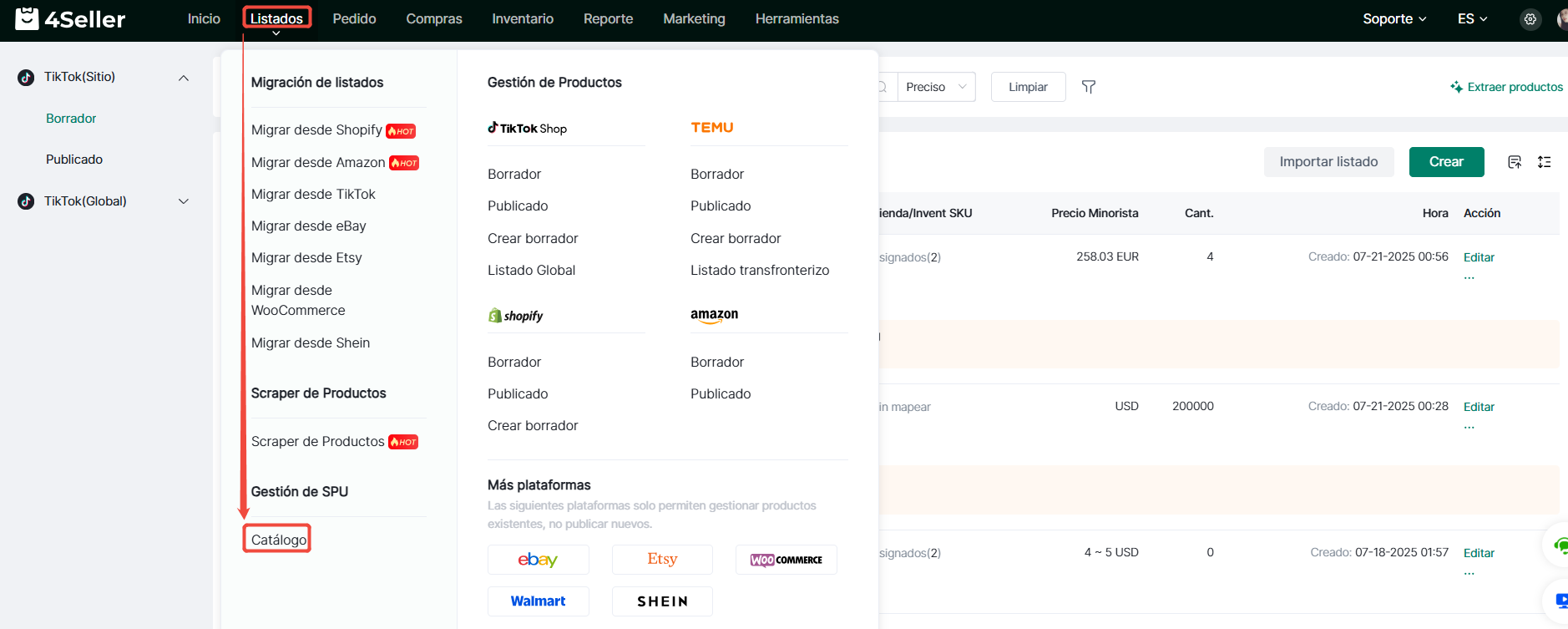Screen dimensions: 1568x629
Task: Open the Preciso match dropdown
Action: 936,87
